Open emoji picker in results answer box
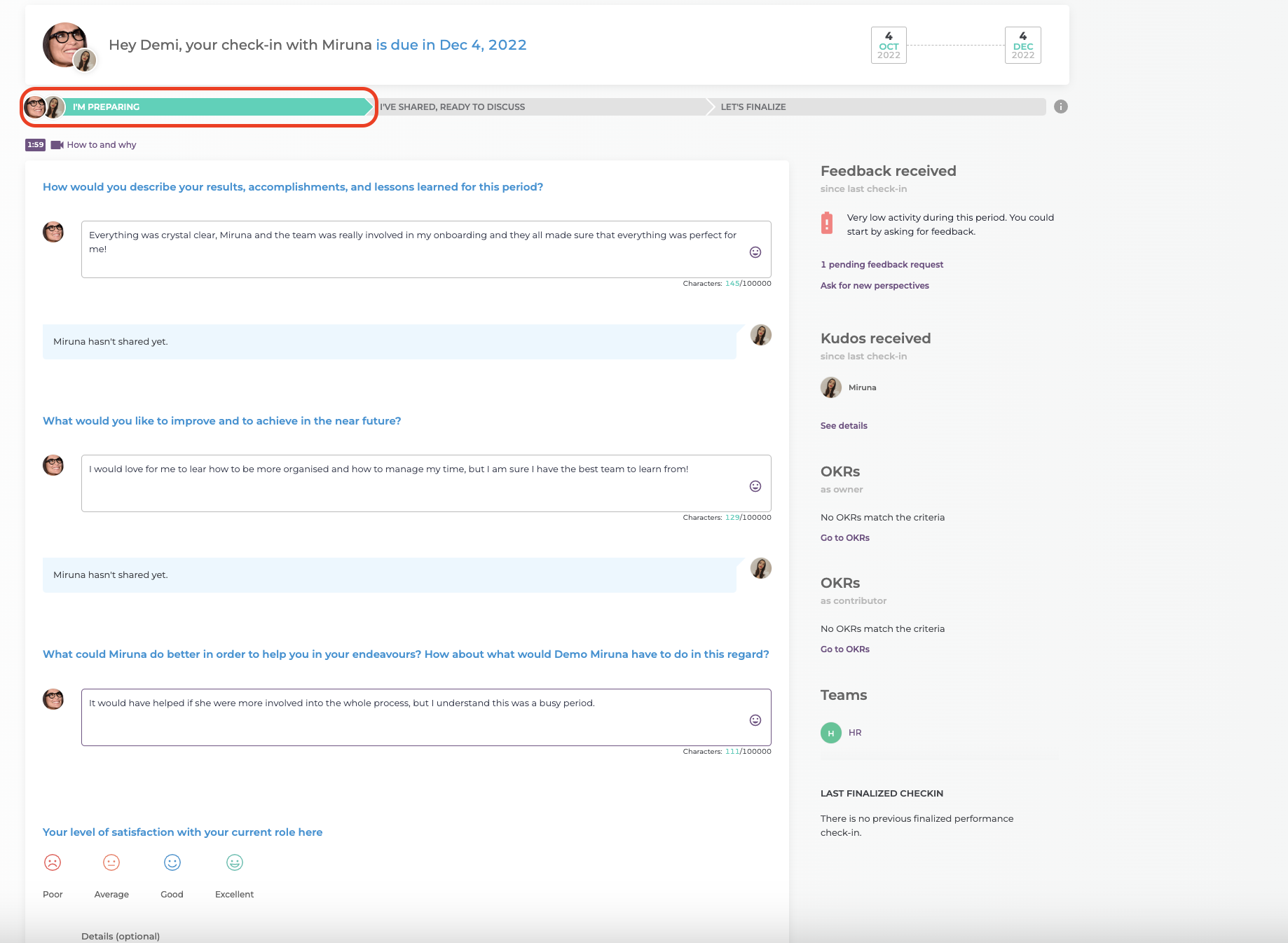 click(x=755, y=252)
